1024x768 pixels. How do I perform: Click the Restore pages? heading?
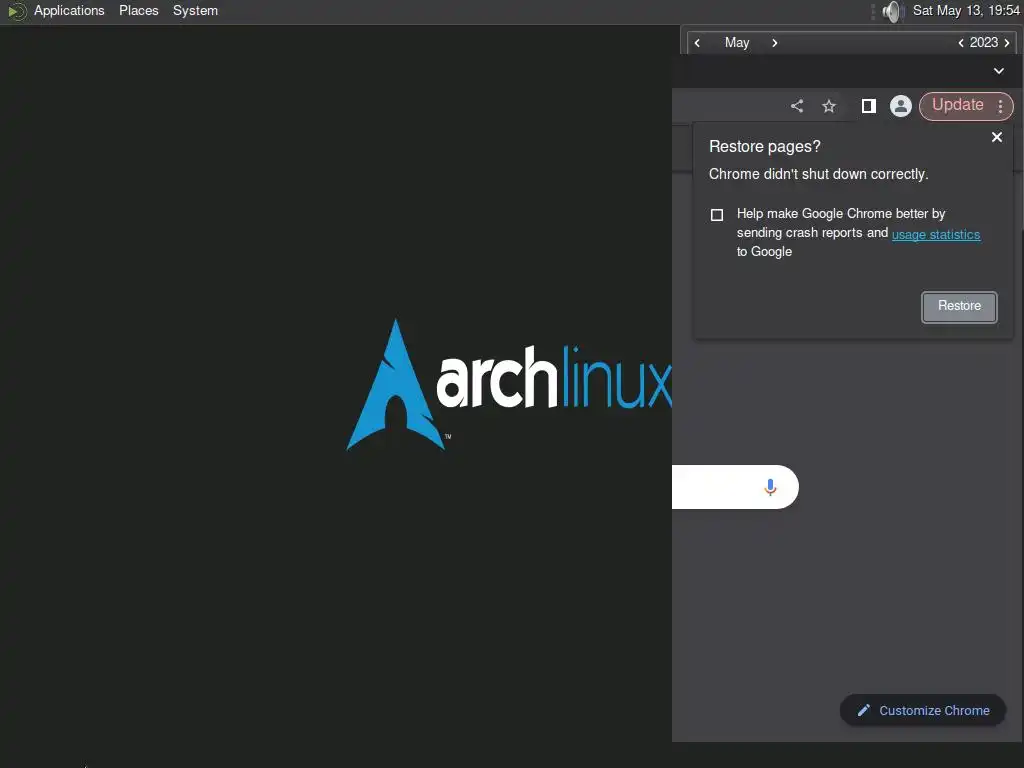coord(765,146)
